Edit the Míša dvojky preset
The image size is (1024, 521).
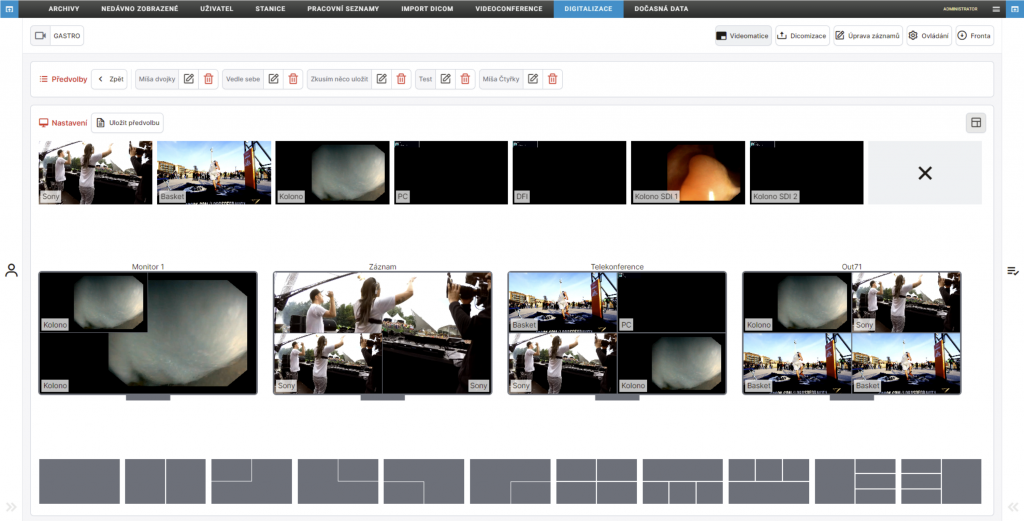click(x=189, y=79)
